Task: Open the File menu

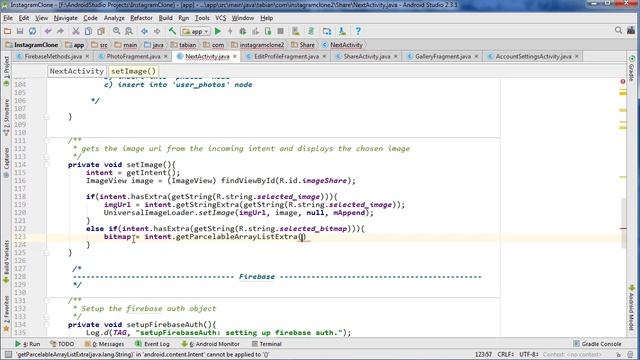Action: click(8, 18)
